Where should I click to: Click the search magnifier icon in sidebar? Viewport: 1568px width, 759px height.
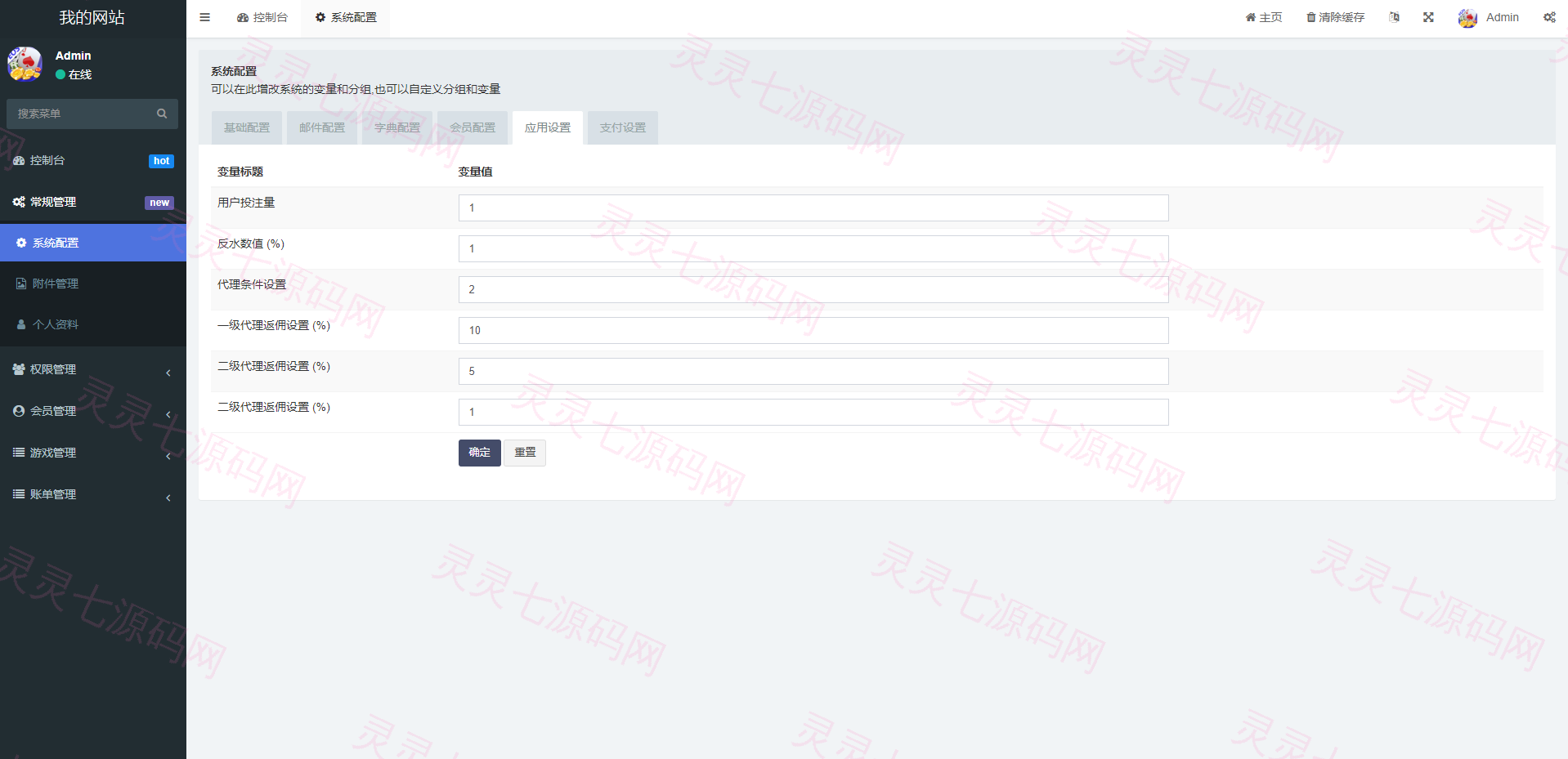(x=162, y=114)
